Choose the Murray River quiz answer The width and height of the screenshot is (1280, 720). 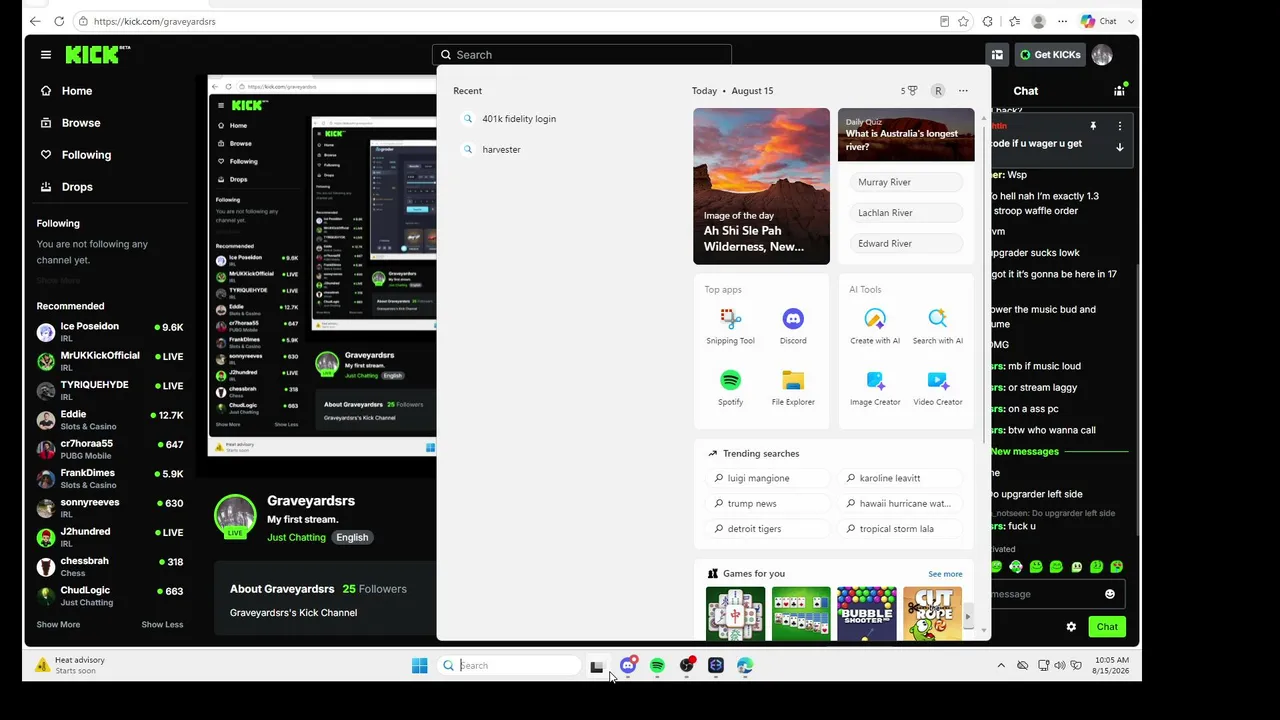click(906, 182)
